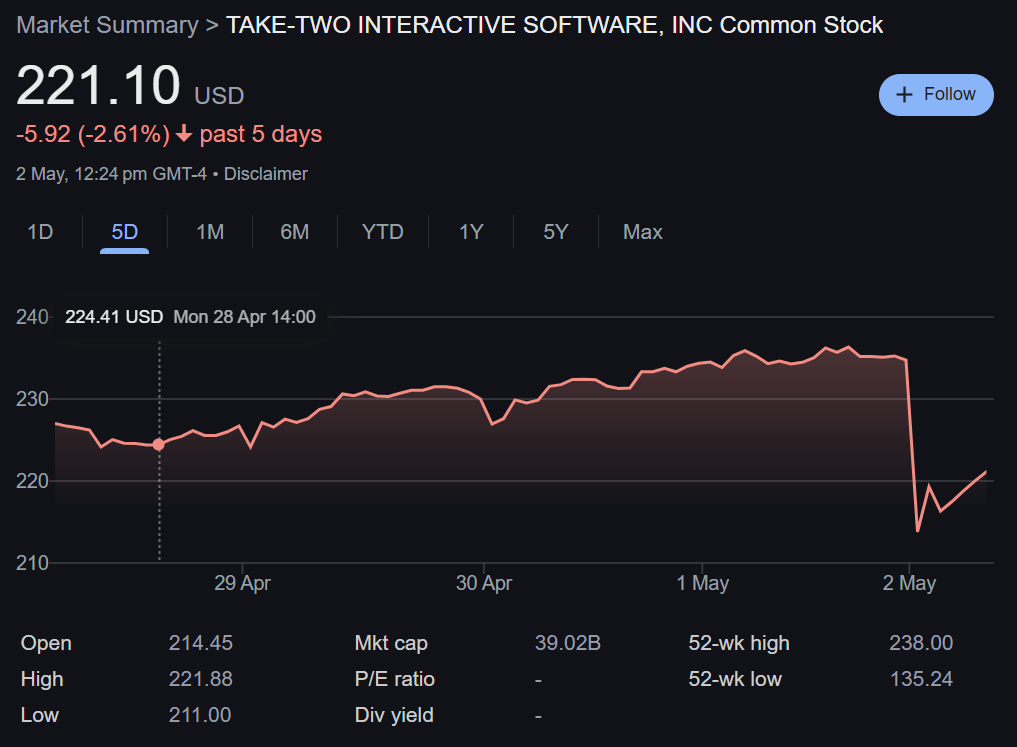This screenshot has height=747, width=1017.
Task: View the Max chart range
Action: 642,232
